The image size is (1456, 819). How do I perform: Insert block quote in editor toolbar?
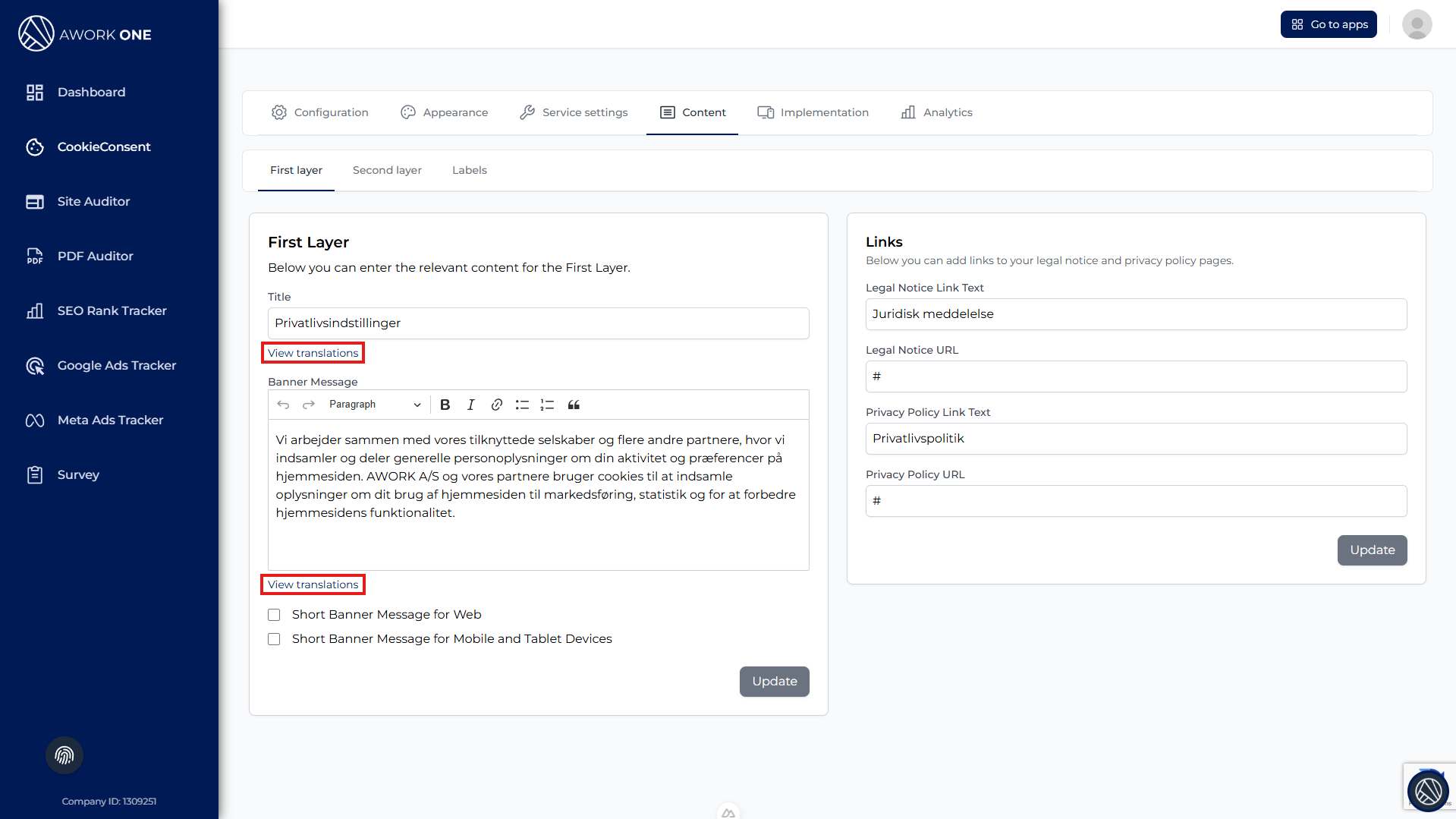tap(574, 405)
